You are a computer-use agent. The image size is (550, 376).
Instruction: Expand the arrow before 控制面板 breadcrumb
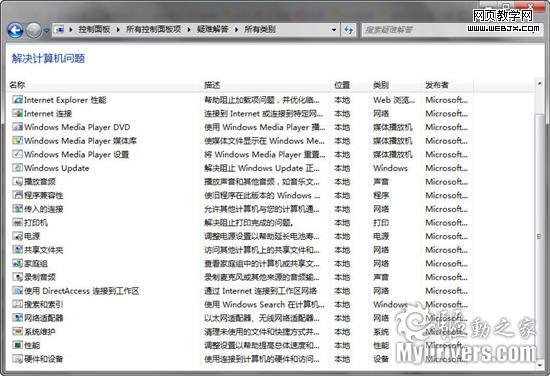71,30
